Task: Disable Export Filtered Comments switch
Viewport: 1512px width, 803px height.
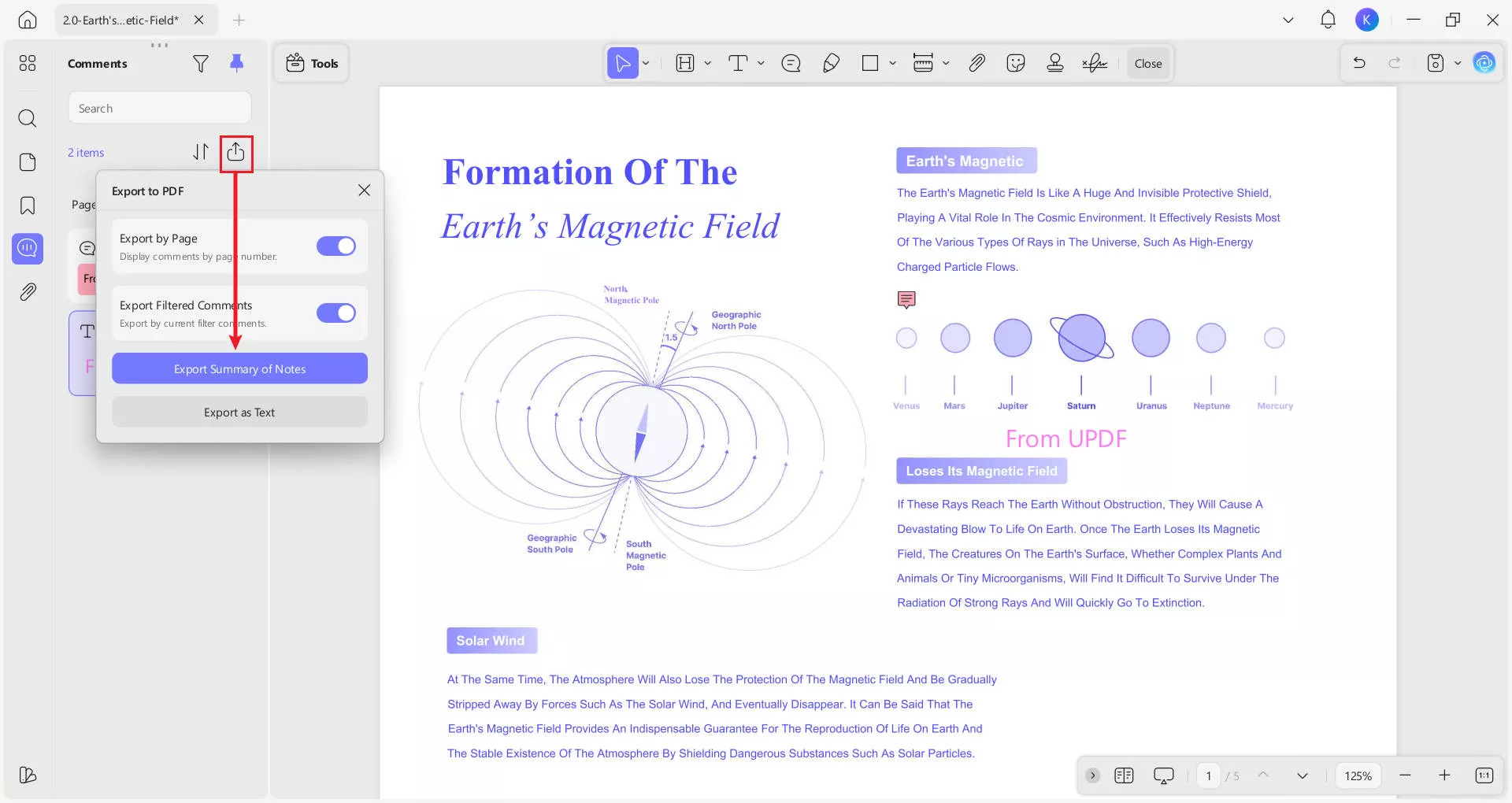Action: coord(336,313)
